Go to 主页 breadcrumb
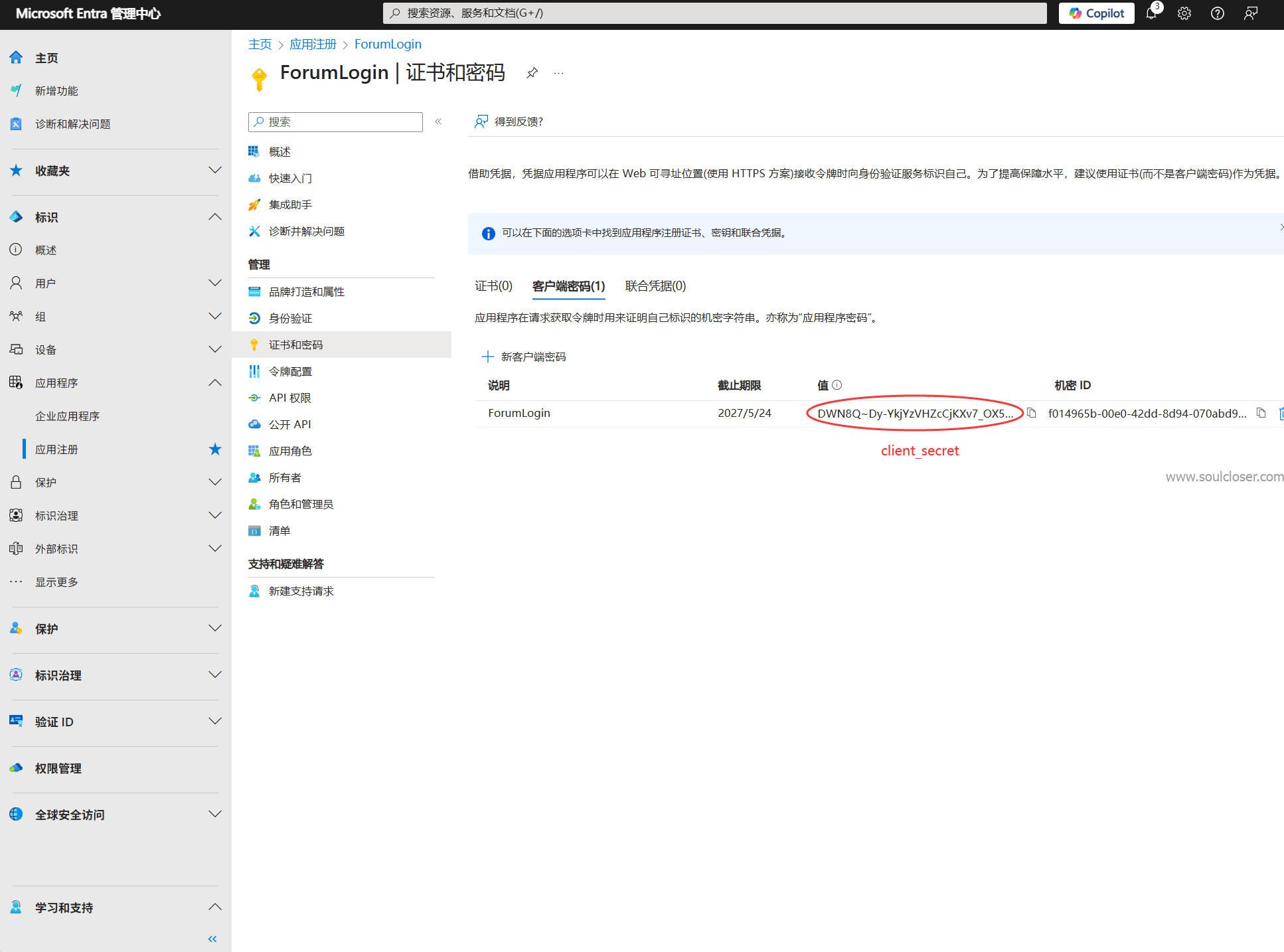The width and height of the screenshot is (1284, 952). 260,44
